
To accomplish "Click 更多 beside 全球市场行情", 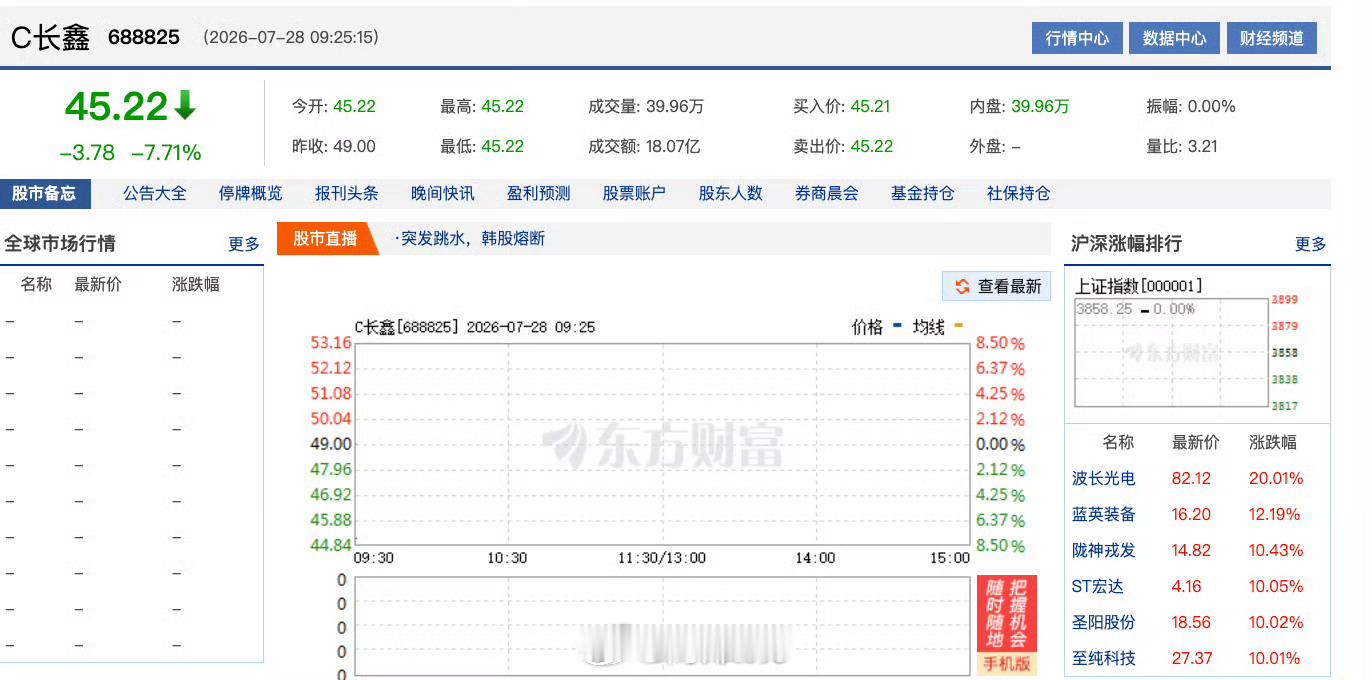I will coord(244,244).
